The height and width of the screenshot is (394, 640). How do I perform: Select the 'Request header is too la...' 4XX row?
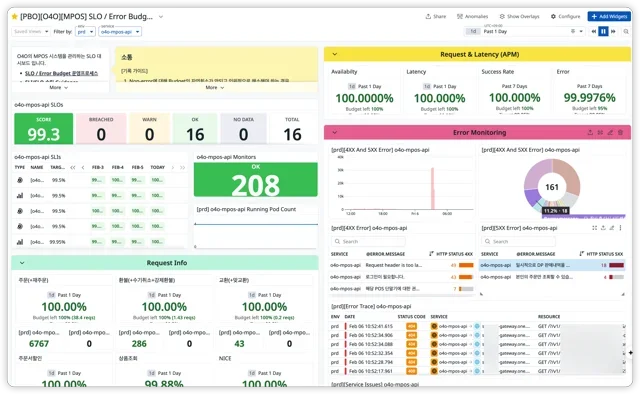point(402,265)
